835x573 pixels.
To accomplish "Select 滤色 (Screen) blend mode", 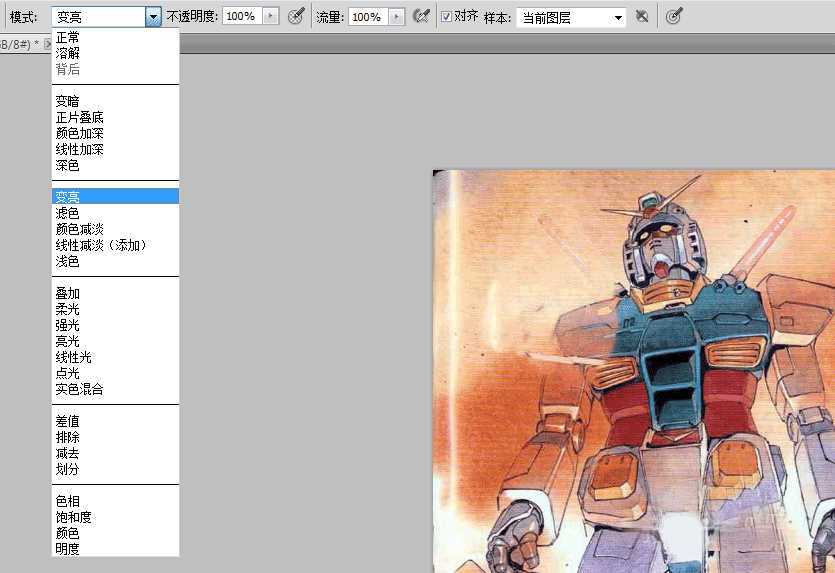I will 68,213.
